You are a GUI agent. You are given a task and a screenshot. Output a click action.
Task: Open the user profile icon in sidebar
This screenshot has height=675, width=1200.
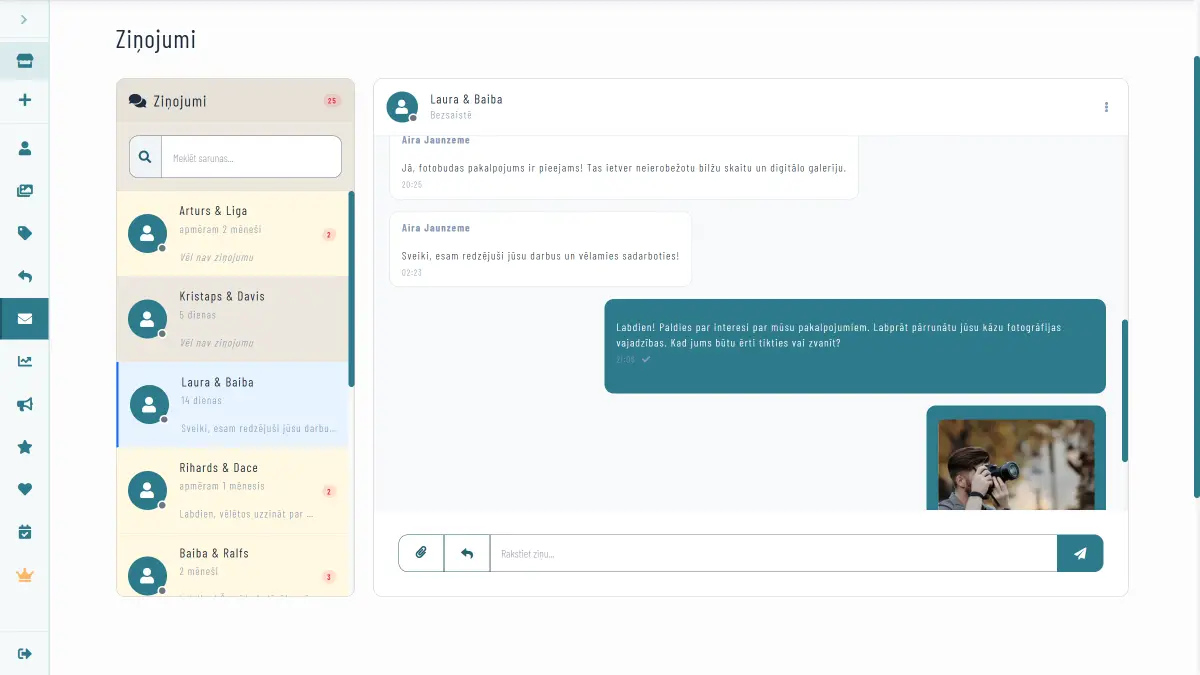coord(25,148)
